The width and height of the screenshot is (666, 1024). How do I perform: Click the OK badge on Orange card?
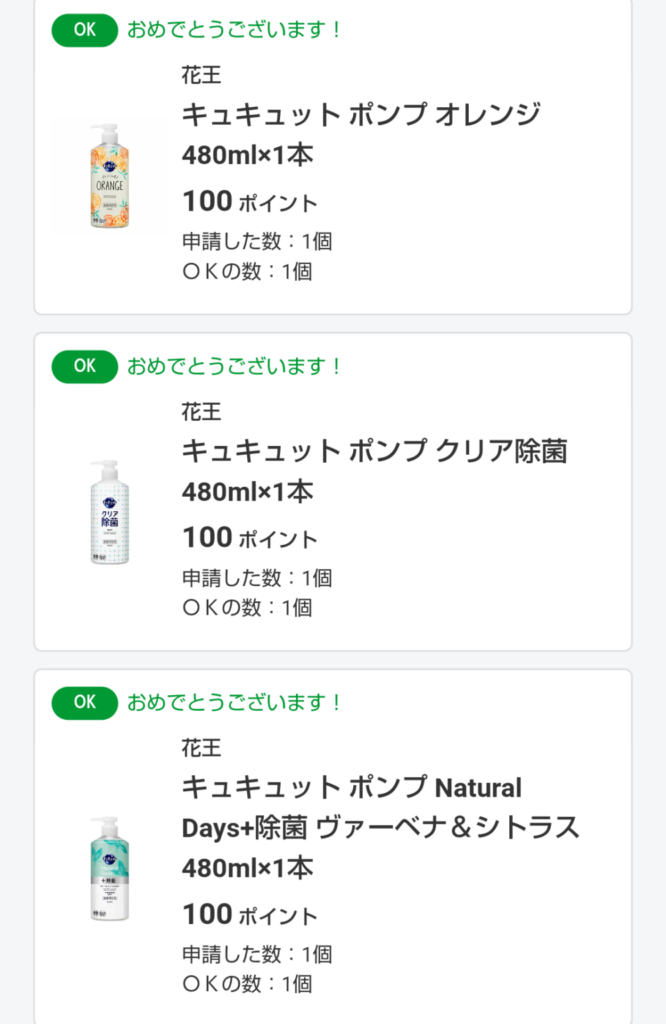pos(85,30)
